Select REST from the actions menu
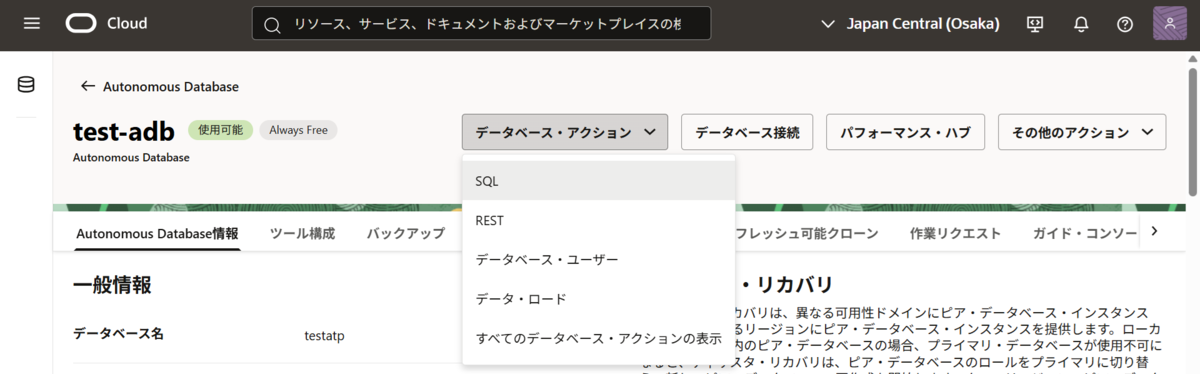Image resolution: width=1200 pixels, height=374 pixels. pos(599,220)
